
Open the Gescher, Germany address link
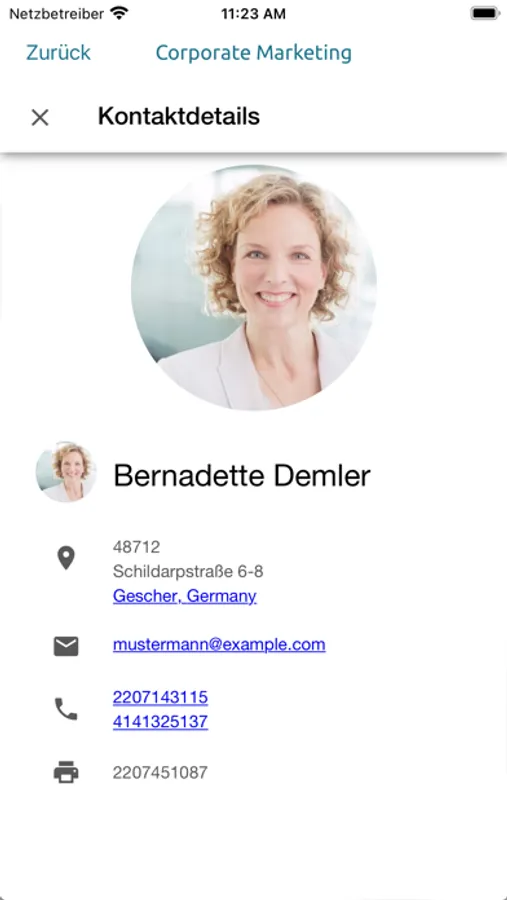click(184, 596)
